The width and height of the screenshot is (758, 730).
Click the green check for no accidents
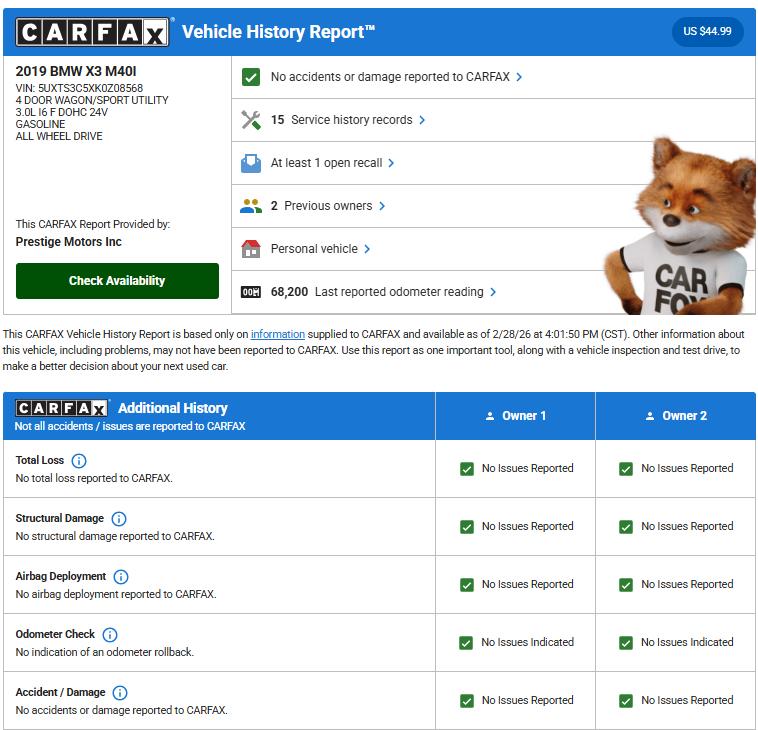tap(251, 77)
